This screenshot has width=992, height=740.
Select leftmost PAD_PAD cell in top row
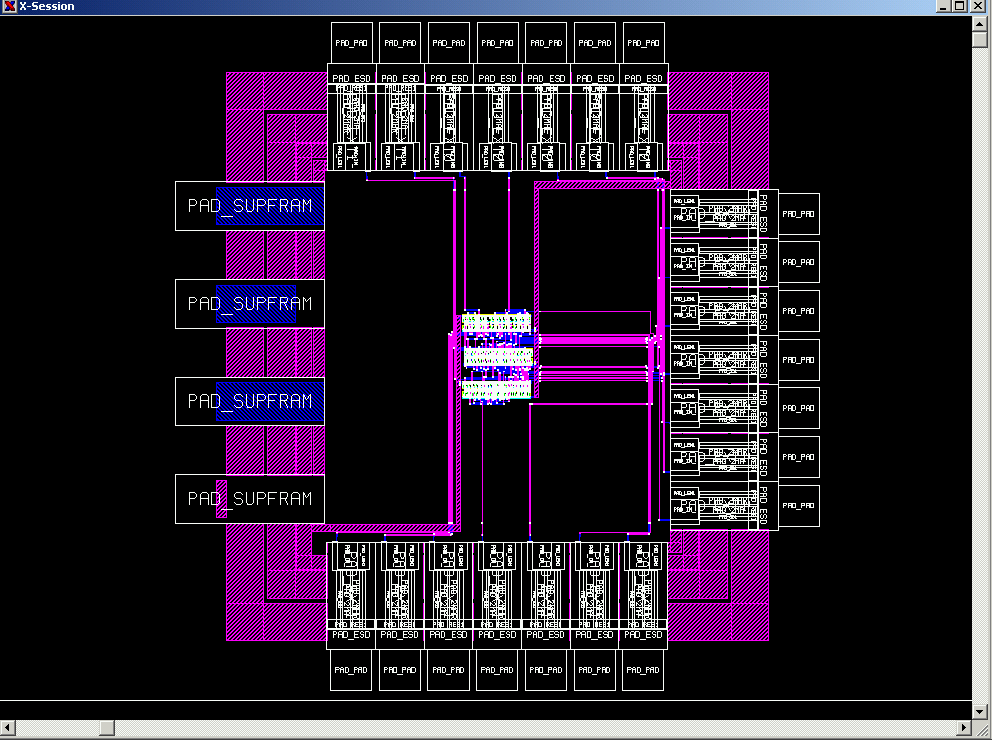[x=352, y=43]
